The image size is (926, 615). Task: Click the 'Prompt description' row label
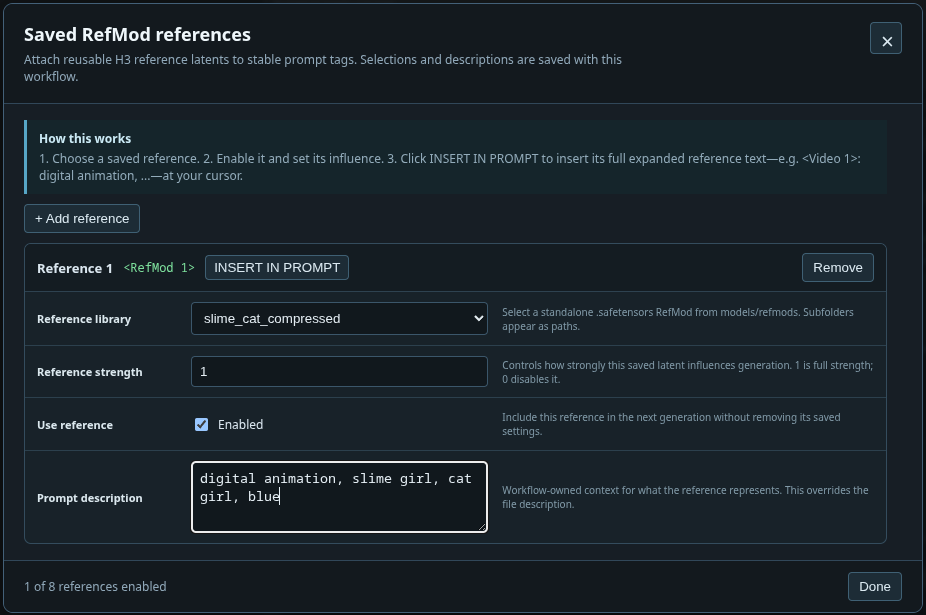90,498
